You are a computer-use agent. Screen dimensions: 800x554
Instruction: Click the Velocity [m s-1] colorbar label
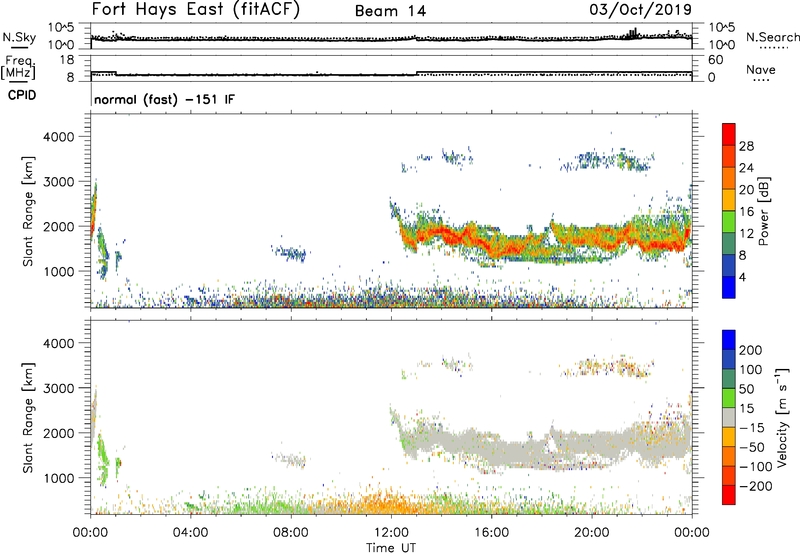click(781, 417)
